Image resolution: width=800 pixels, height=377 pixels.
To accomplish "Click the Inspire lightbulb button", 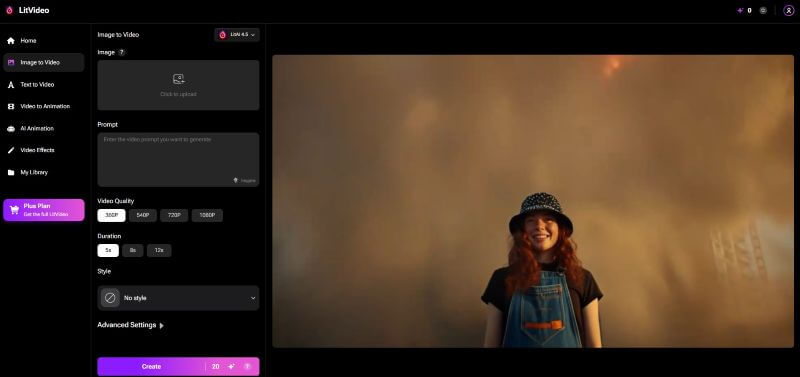I will (244, 180).
